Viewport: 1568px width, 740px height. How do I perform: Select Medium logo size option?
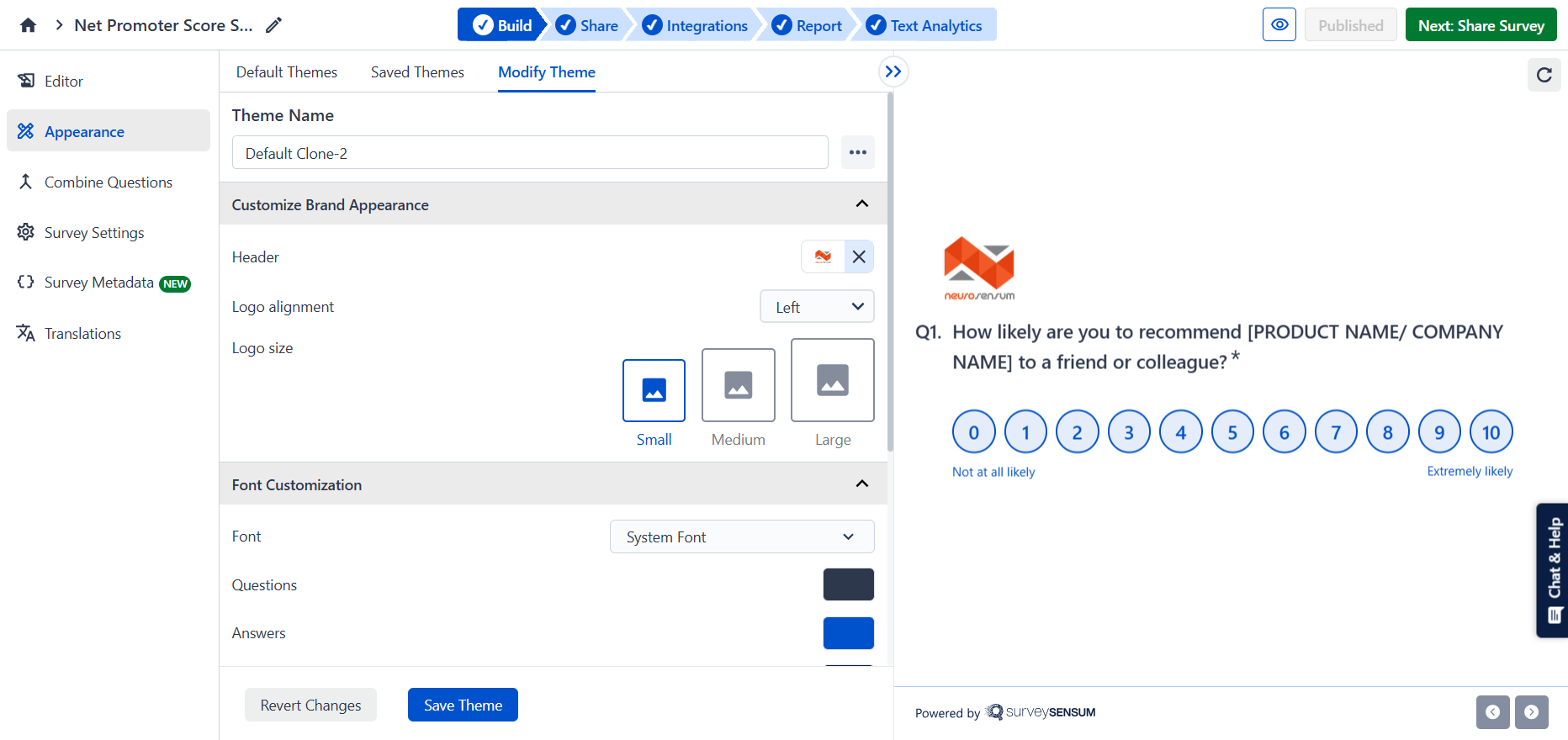point(738,385)
